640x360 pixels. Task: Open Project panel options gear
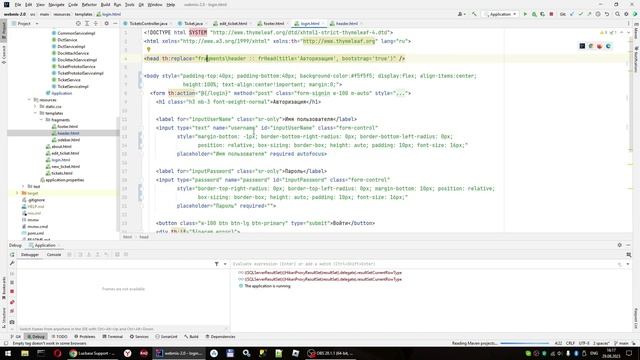coord(107,24)
